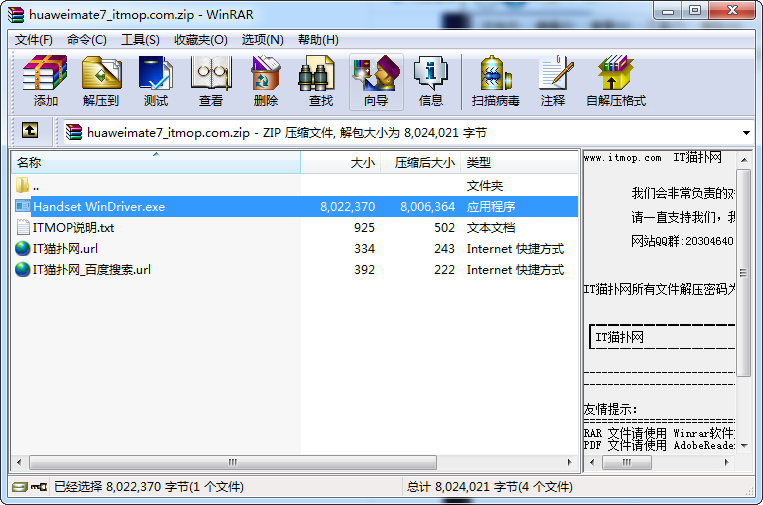Image resolution: width=763 pixels, height=505 pixels.
Task: Click the 查找 (Find) binoculars icon
Action: (316, 73)
